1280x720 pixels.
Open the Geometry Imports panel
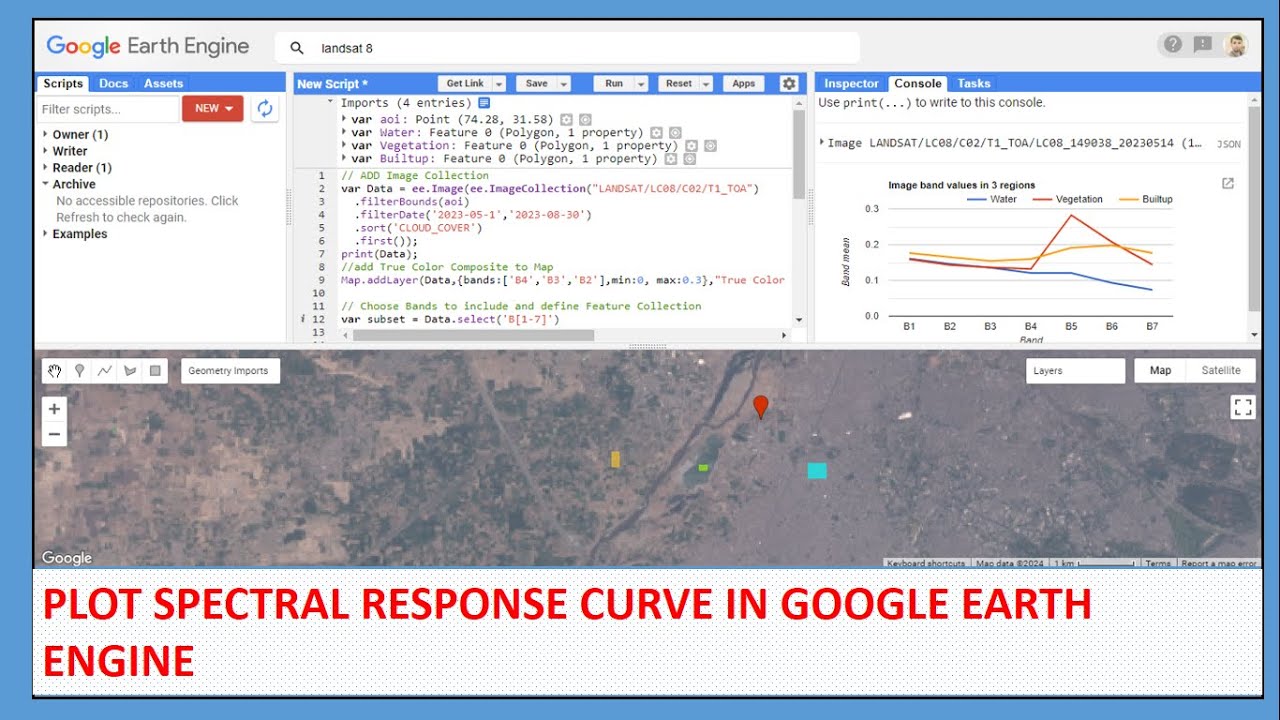tap(229, 370)
